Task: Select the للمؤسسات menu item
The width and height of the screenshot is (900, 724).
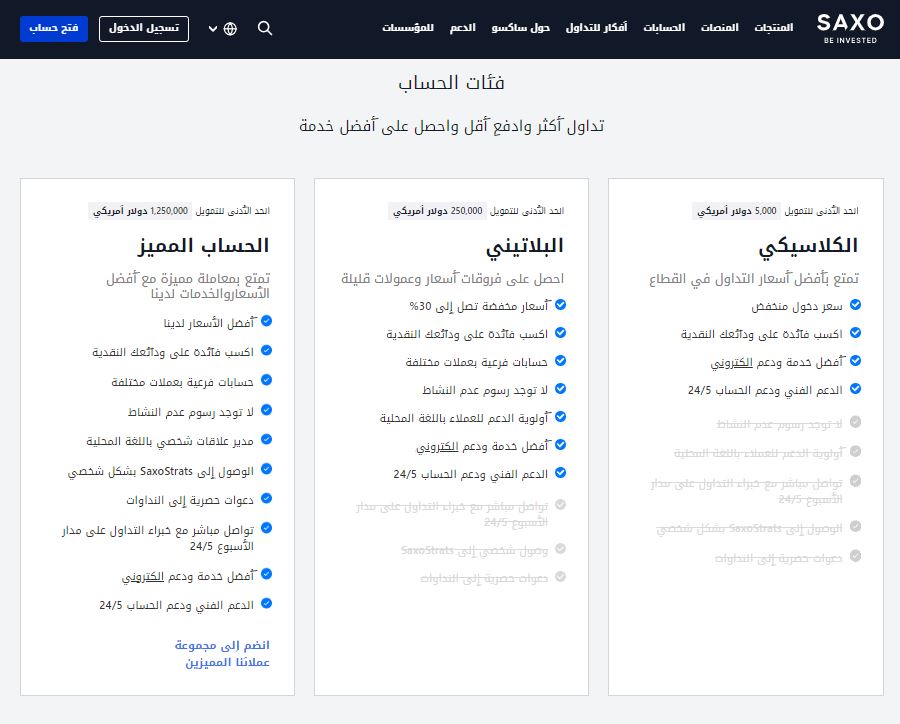Action: click(x=408, y=28)
